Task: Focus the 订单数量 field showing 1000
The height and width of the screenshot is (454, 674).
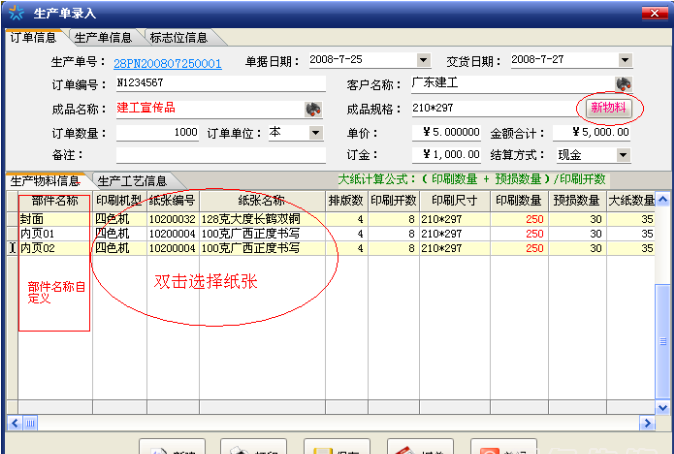Action: (x=157, y=133)
